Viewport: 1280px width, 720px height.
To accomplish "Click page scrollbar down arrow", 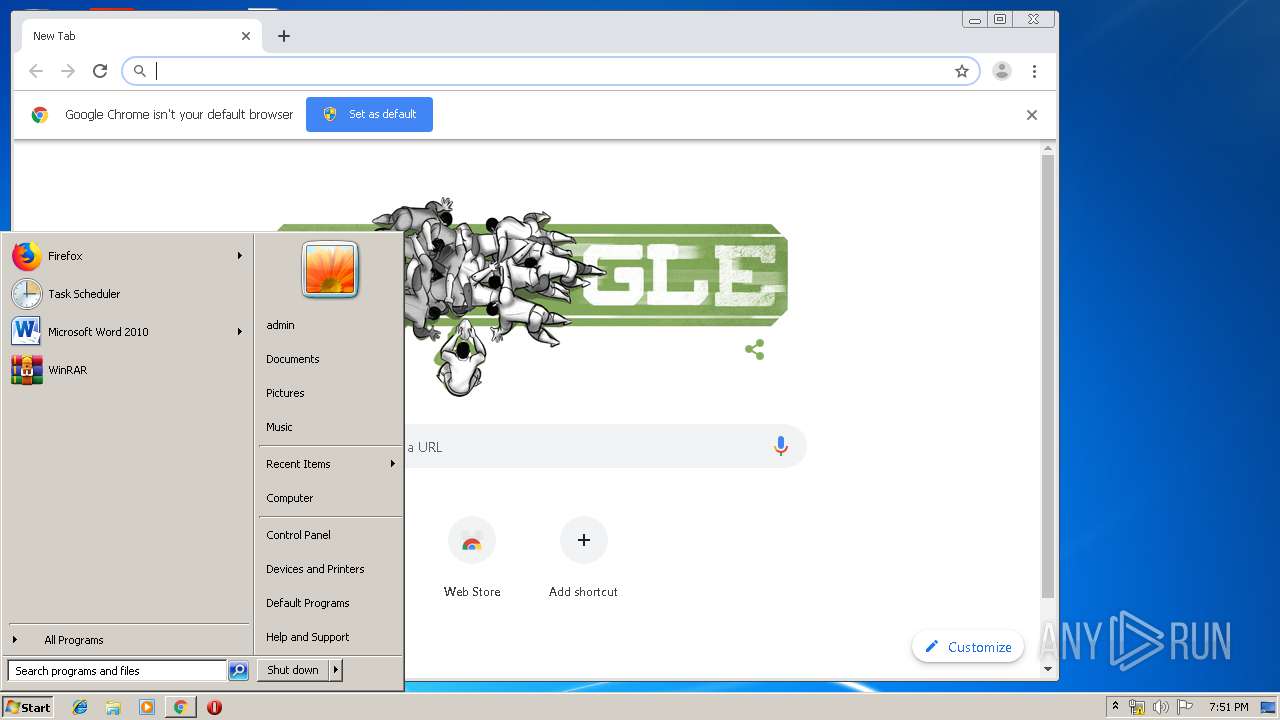I will [1048, 668].
